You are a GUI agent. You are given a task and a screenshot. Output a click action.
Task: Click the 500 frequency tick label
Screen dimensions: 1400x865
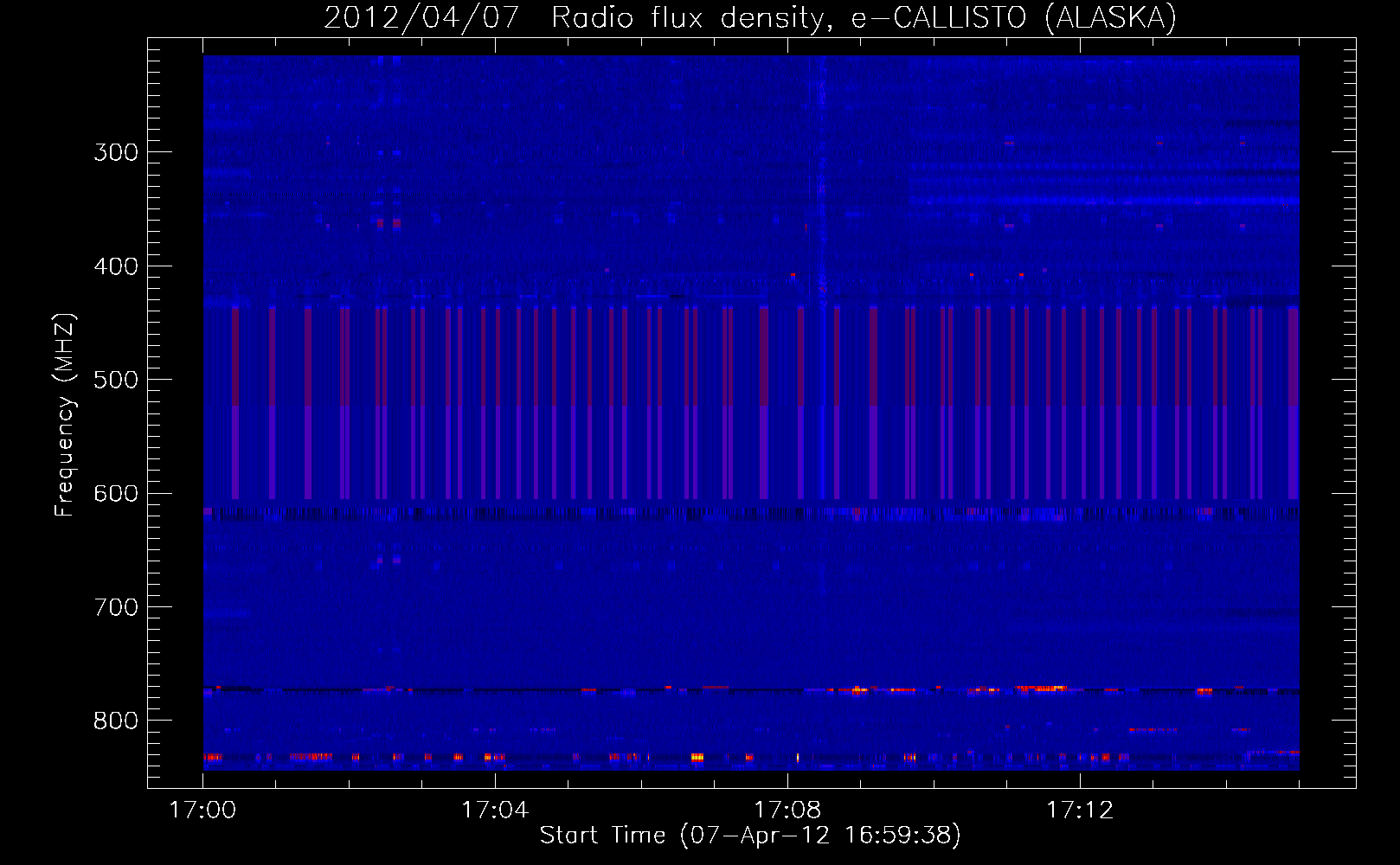point(116,380)
